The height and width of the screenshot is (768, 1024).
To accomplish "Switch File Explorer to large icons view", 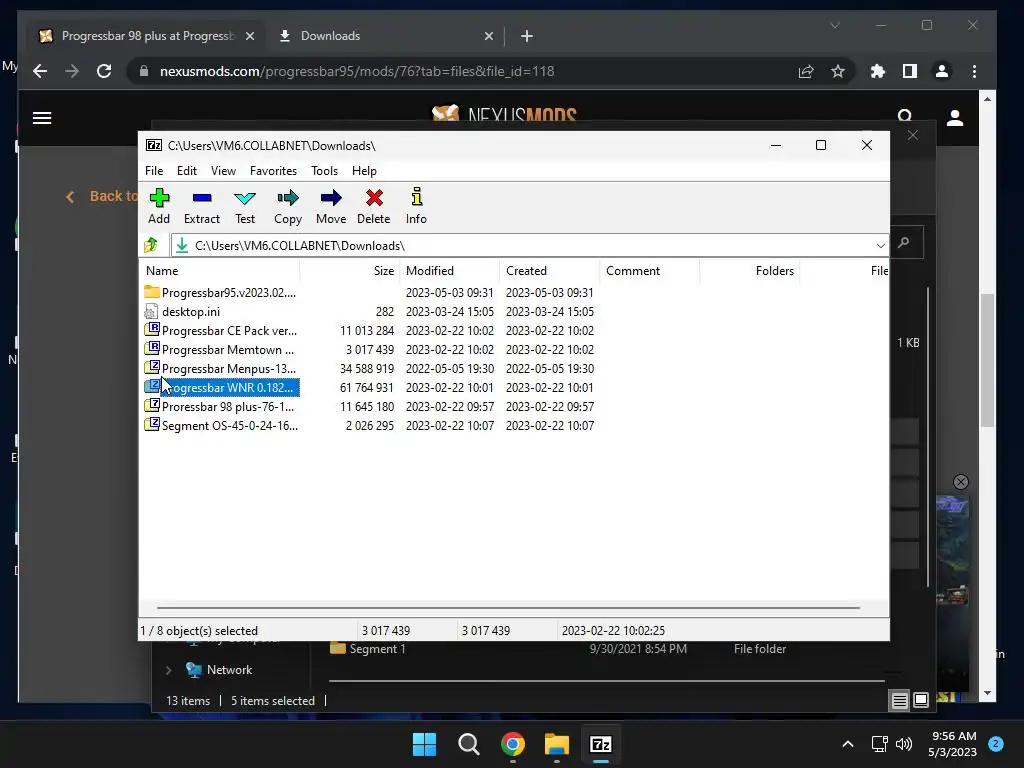I will point(921,701).
